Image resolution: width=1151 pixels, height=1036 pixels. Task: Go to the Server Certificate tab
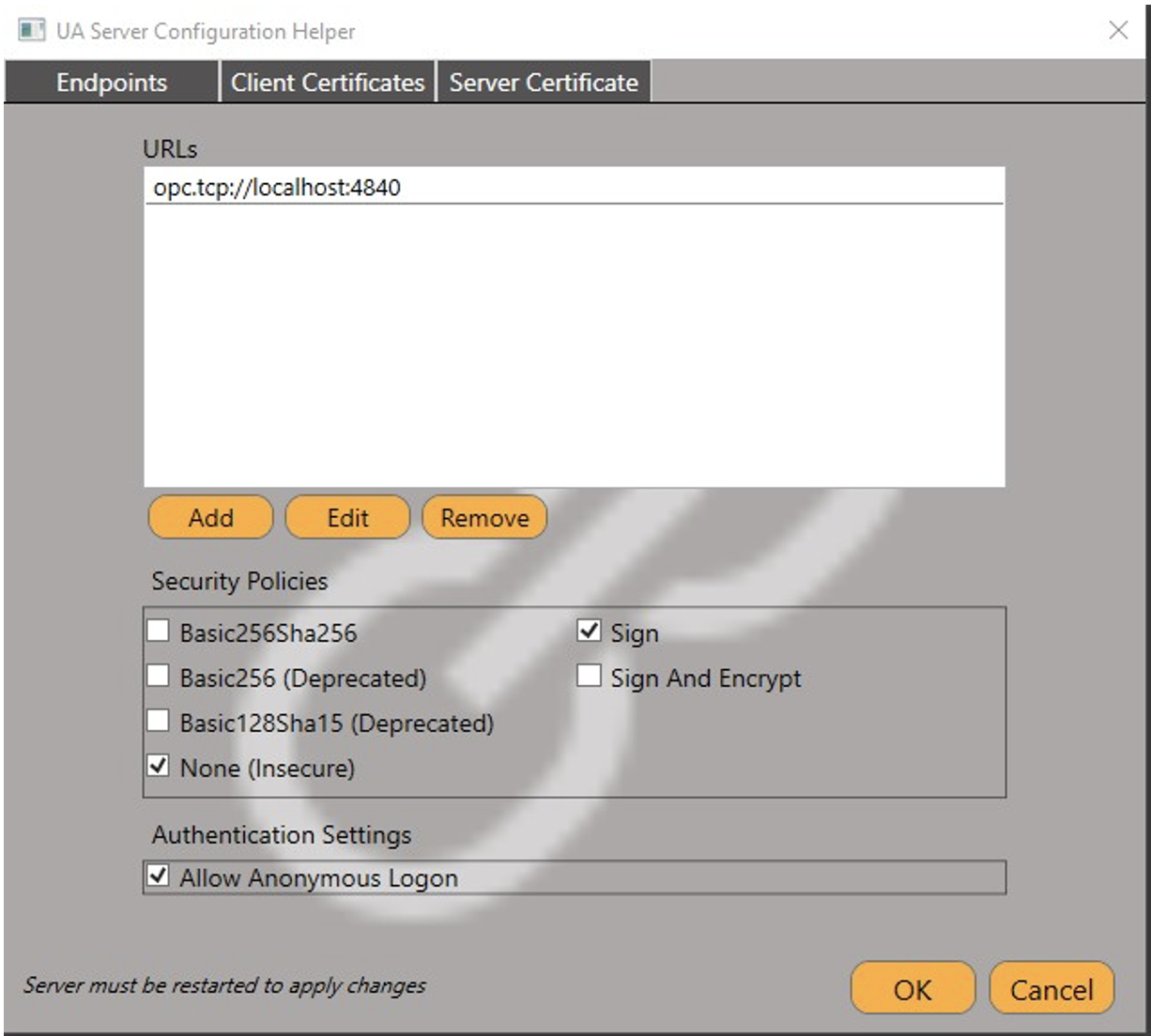[544, 83]
